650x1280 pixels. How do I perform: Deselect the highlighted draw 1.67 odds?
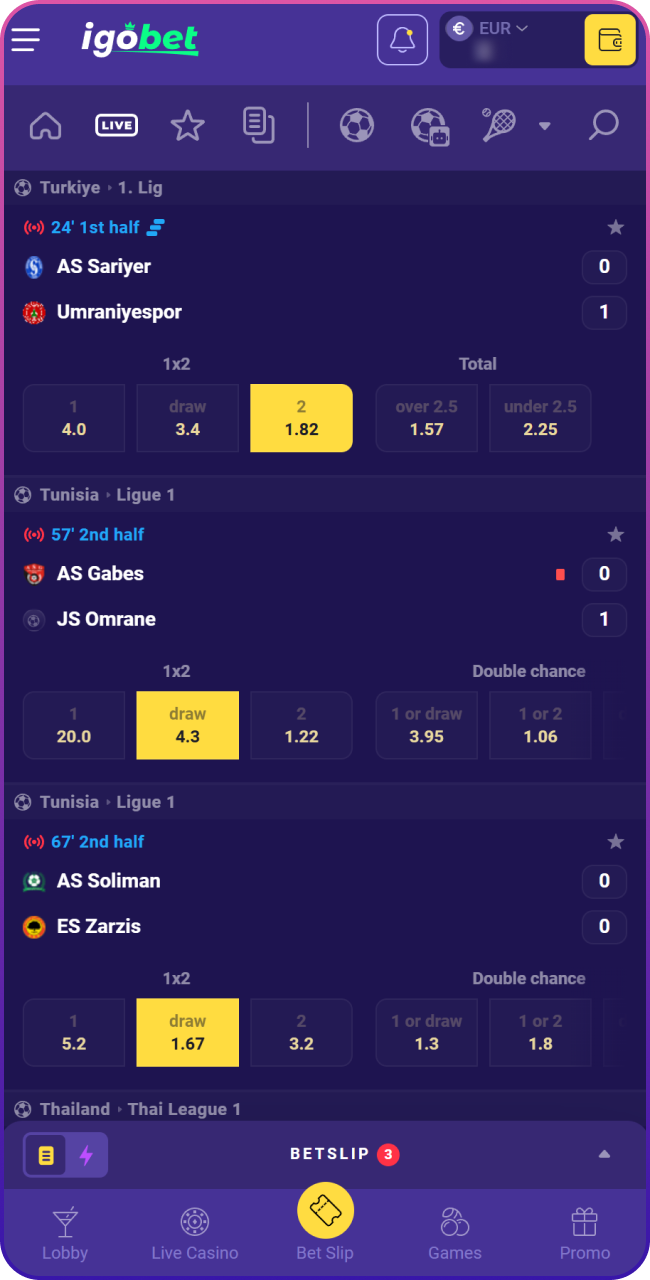click(x=187, y=1032)
